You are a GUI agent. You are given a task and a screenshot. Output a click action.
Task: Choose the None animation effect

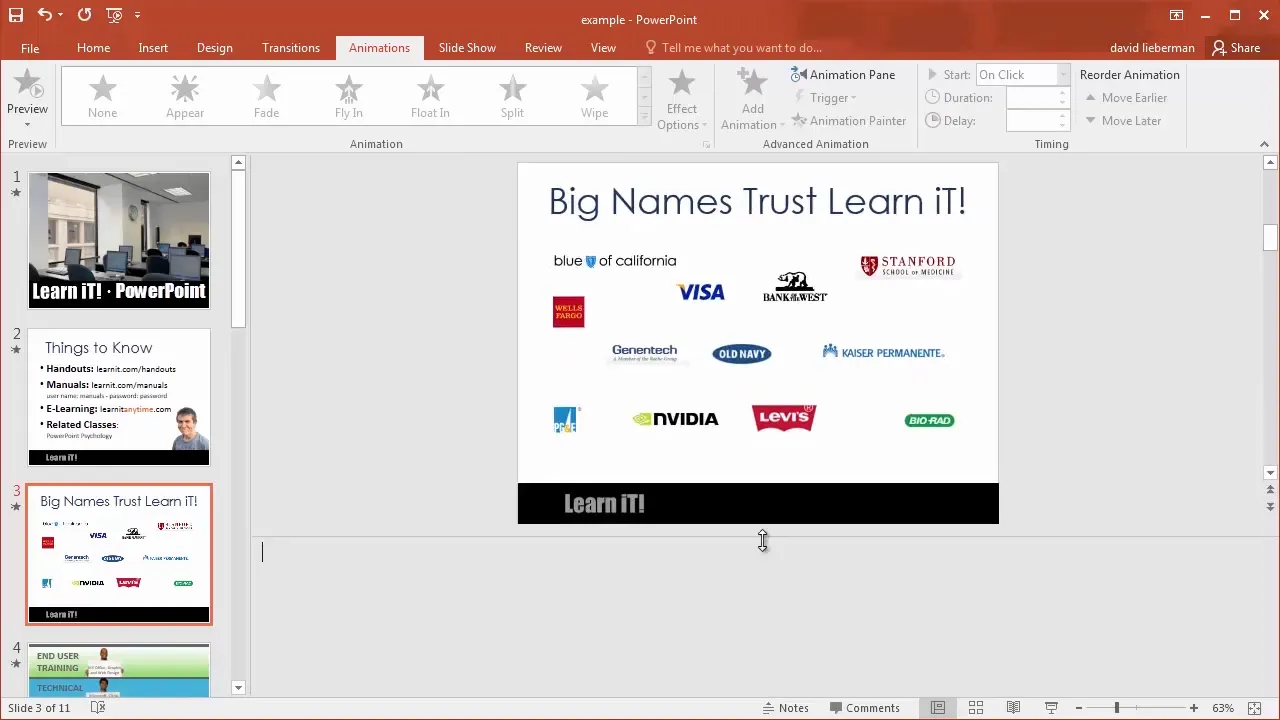[102, 96]
